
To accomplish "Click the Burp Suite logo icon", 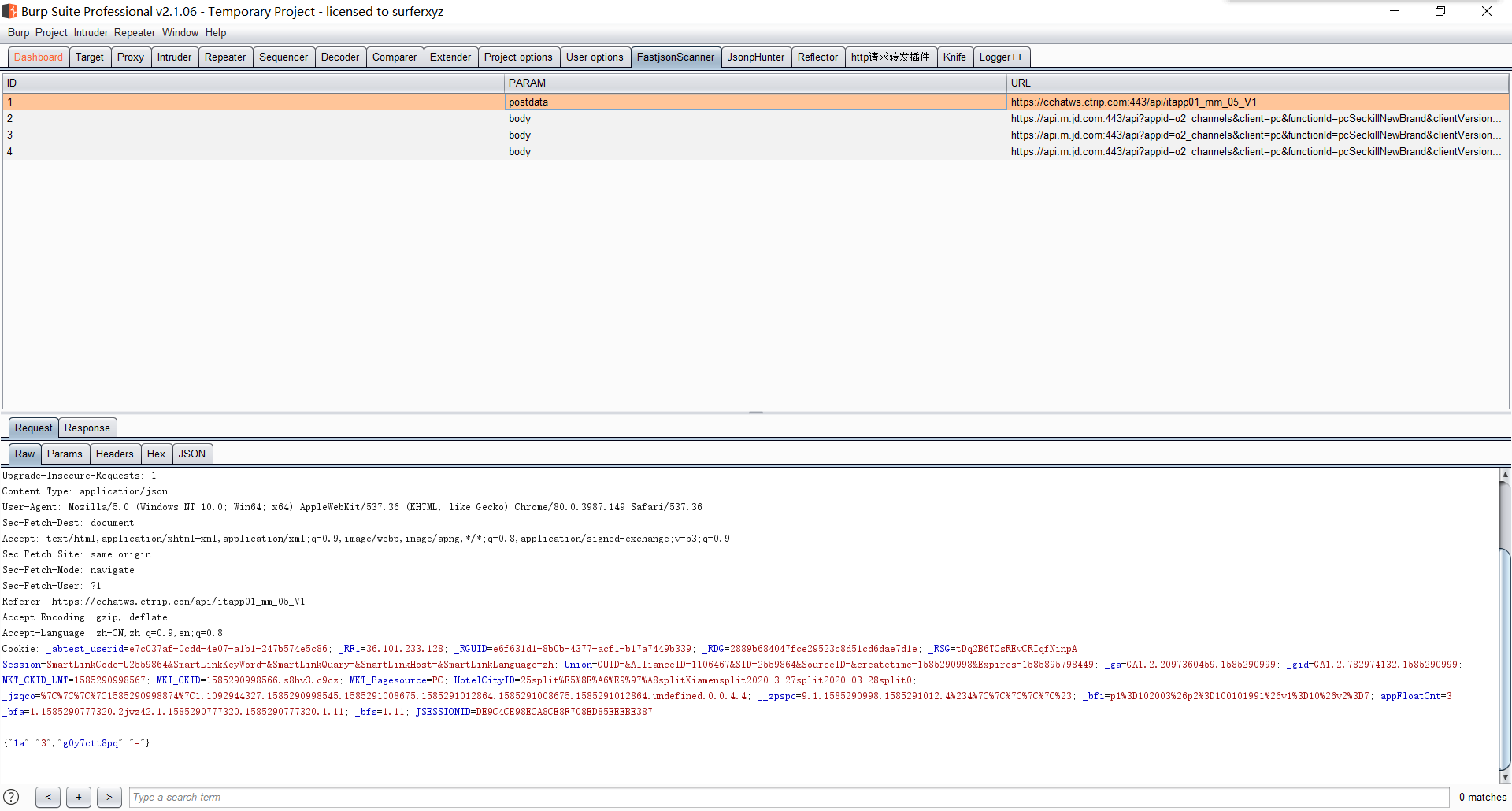I will 9,11.
